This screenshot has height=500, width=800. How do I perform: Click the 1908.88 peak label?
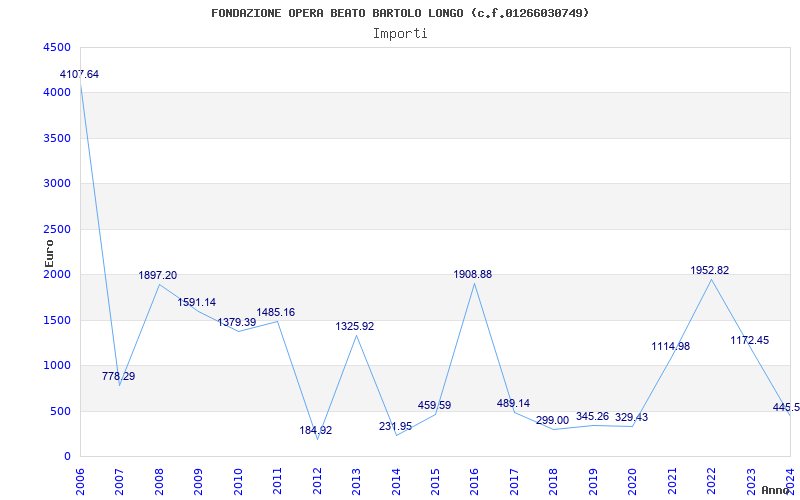tap(472, 274)
